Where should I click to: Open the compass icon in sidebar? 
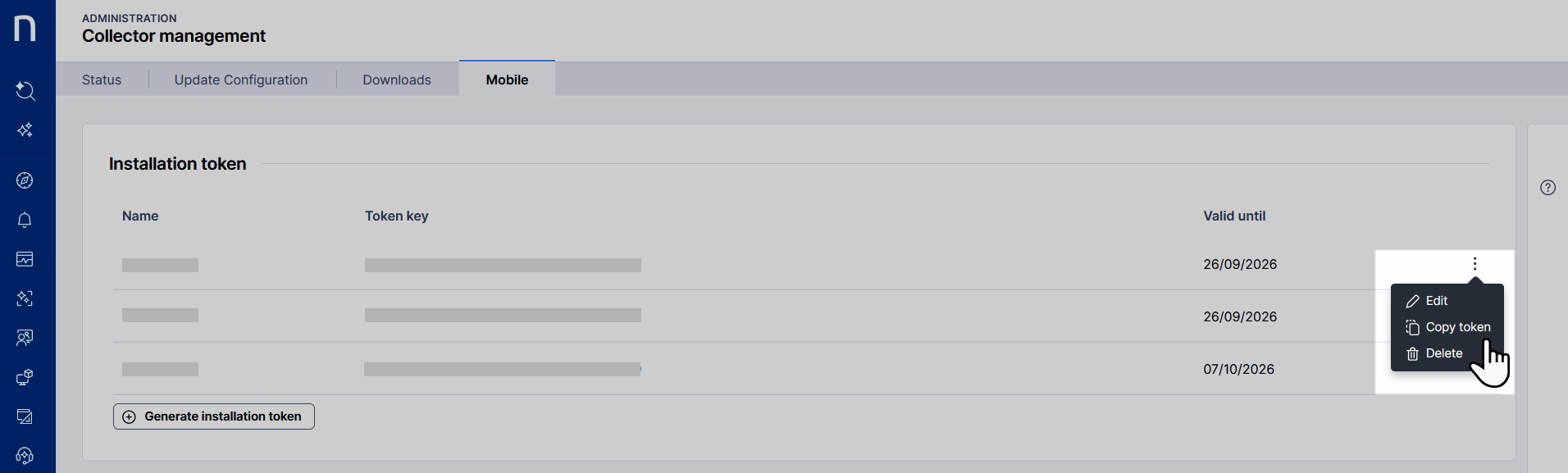[25, 180]
